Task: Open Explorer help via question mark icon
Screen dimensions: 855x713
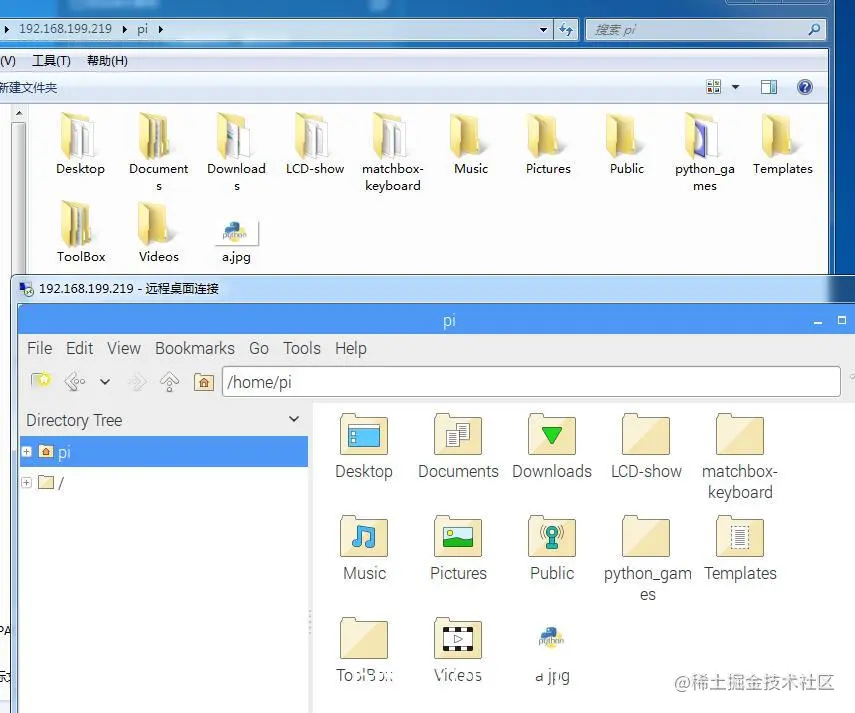Action: (x=805, y=87)
